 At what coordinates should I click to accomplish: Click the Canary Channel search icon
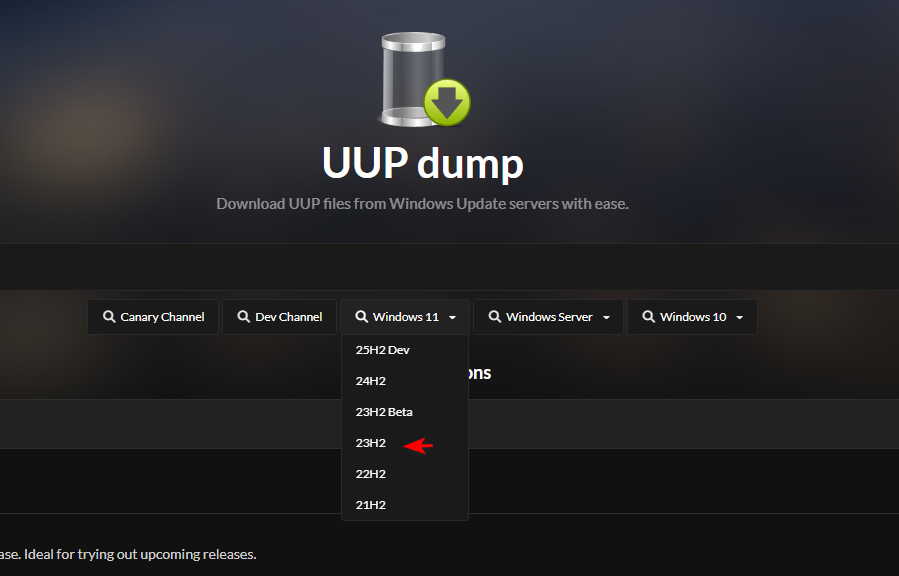click(x=109, y=316)
